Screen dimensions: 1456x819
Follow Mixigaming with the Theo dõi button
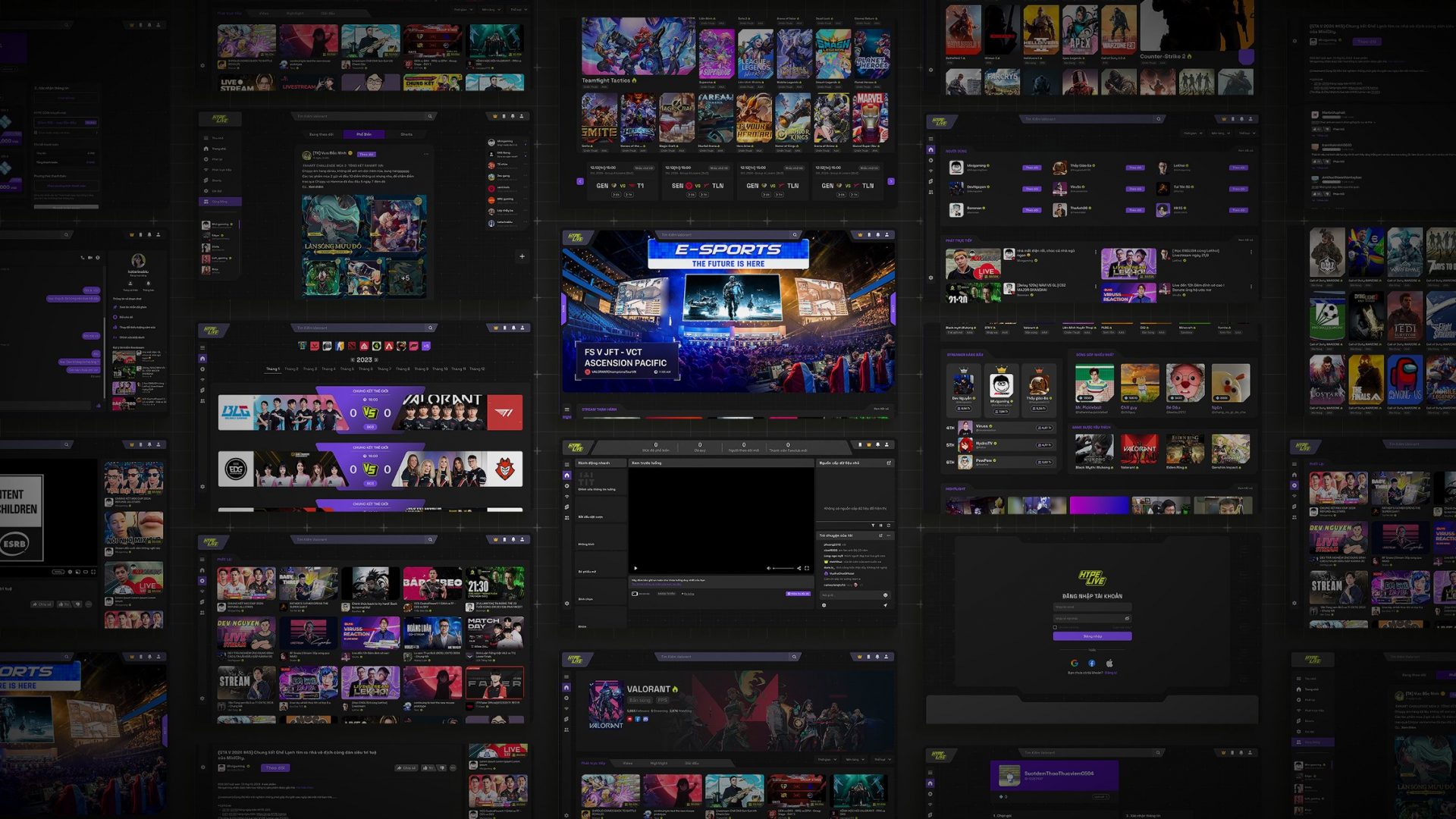1031,168
